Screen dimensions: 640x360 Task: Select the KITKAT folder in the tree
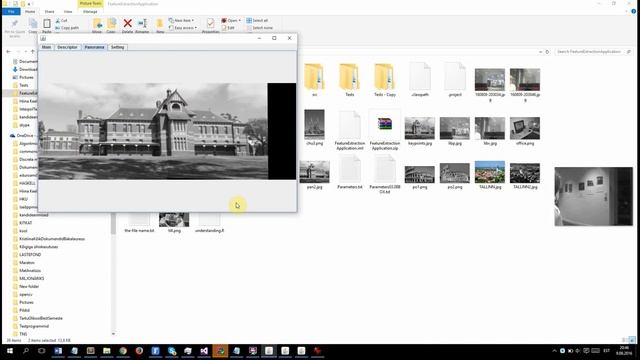point(25,223)
